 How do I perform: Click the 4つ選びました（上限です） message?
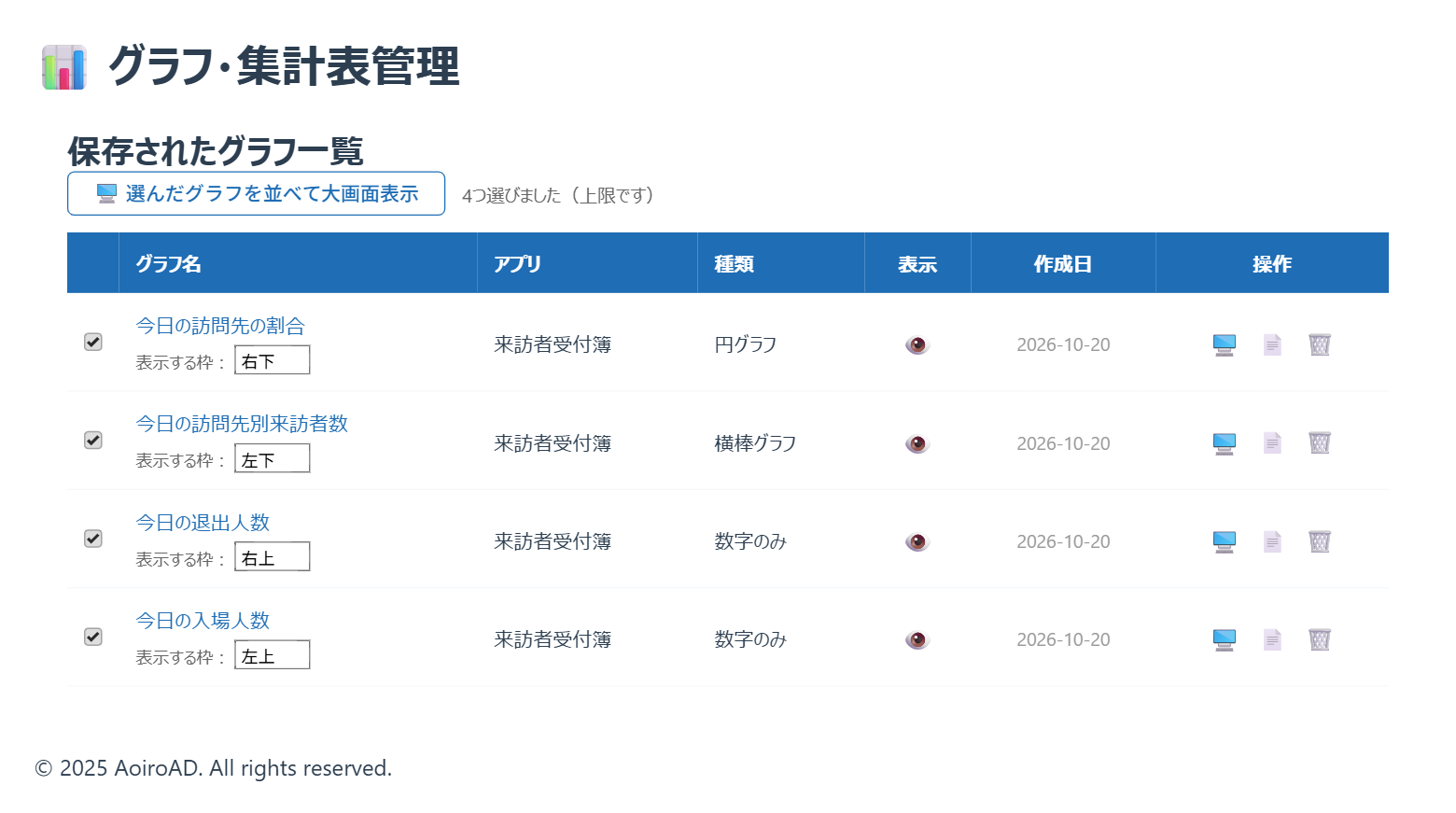562,195
